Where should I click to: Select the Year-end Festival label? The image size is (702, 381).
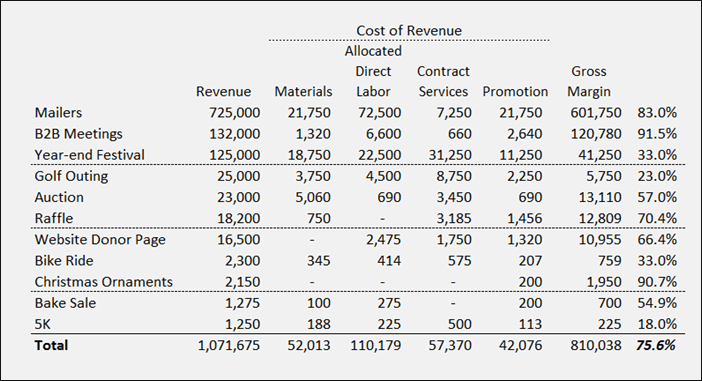(90, 154)
